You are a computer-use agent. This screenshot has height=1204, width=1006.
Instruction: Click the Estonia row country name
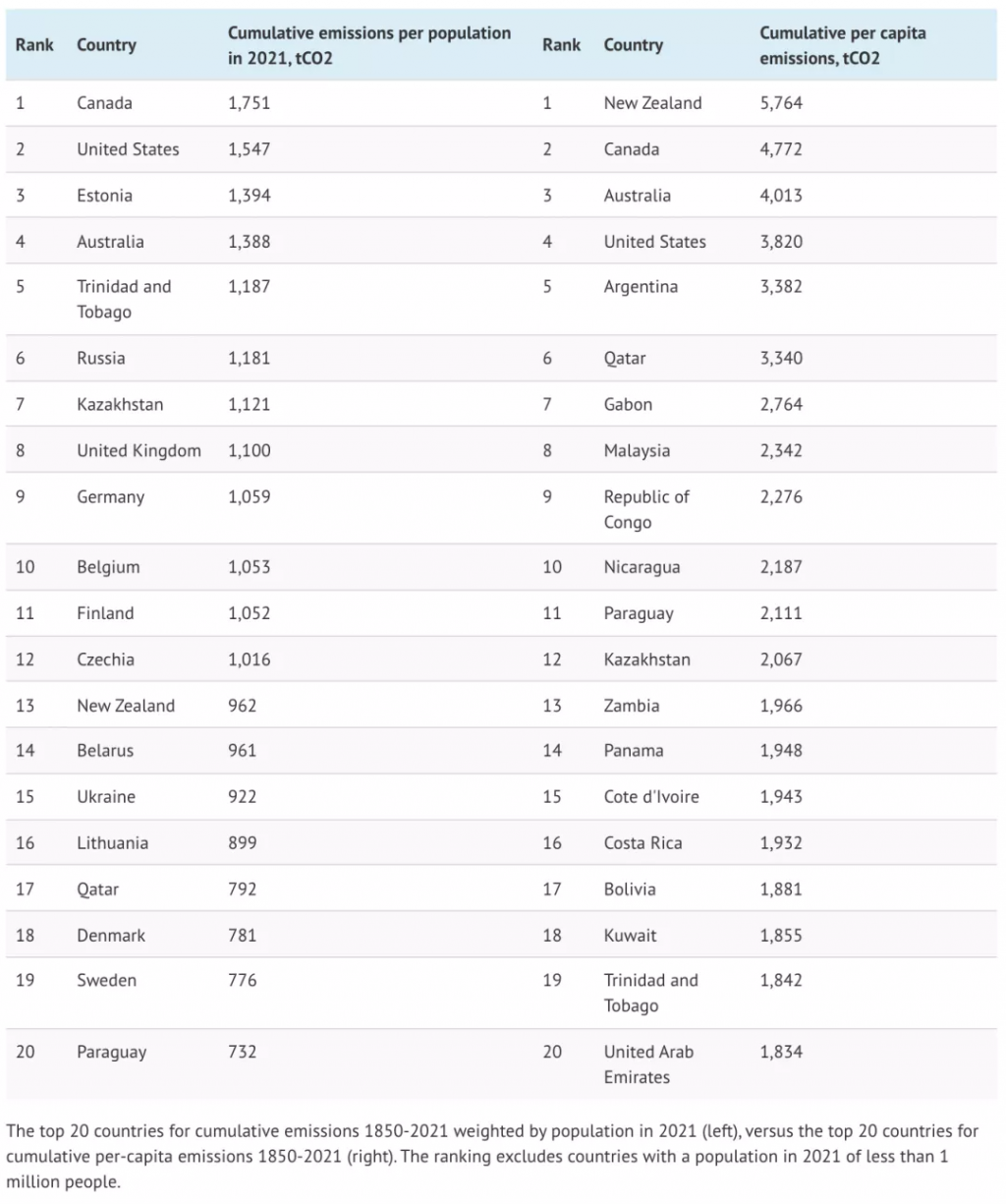click(x=104, y=196)
